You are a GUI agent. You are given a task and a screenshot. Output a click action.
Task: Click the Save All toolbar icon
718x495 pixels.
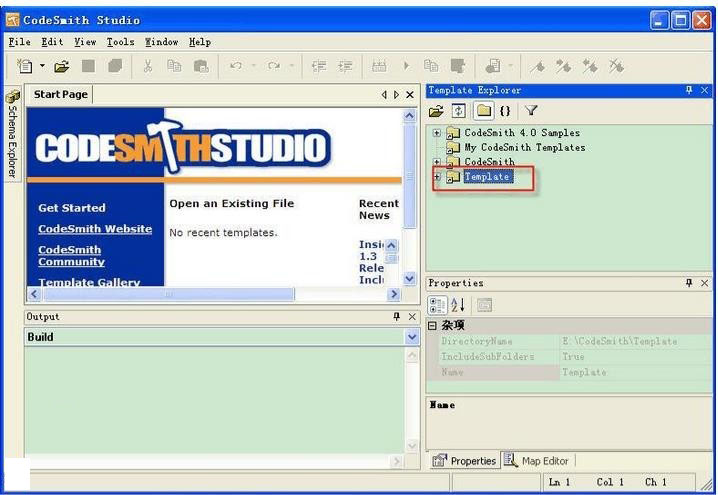coord(115,66)
